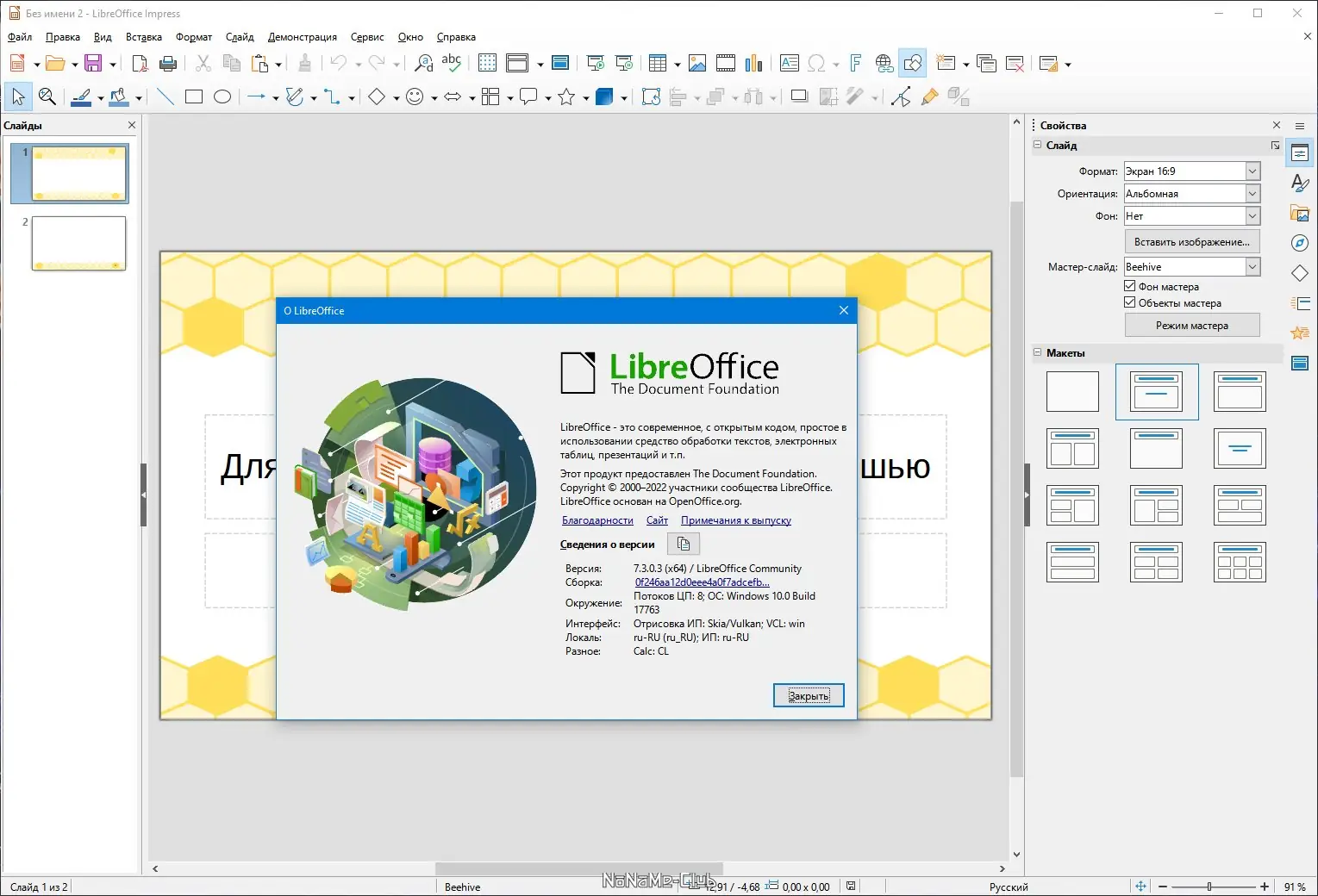Collapse the Слайд section in Properties
1318x896 pixels.
coord(1038,145)
